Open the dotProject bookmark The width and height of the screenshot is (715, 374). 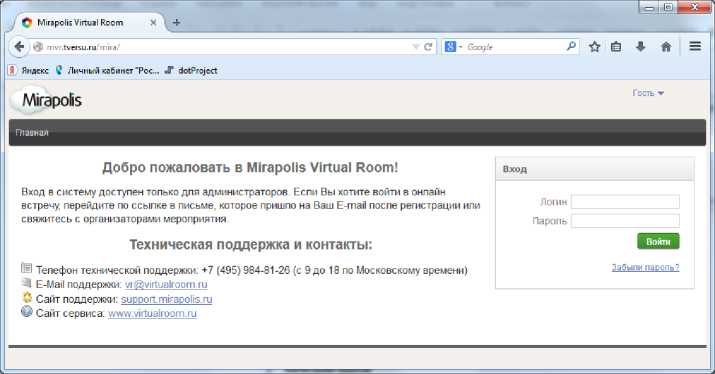pos(191,71)
